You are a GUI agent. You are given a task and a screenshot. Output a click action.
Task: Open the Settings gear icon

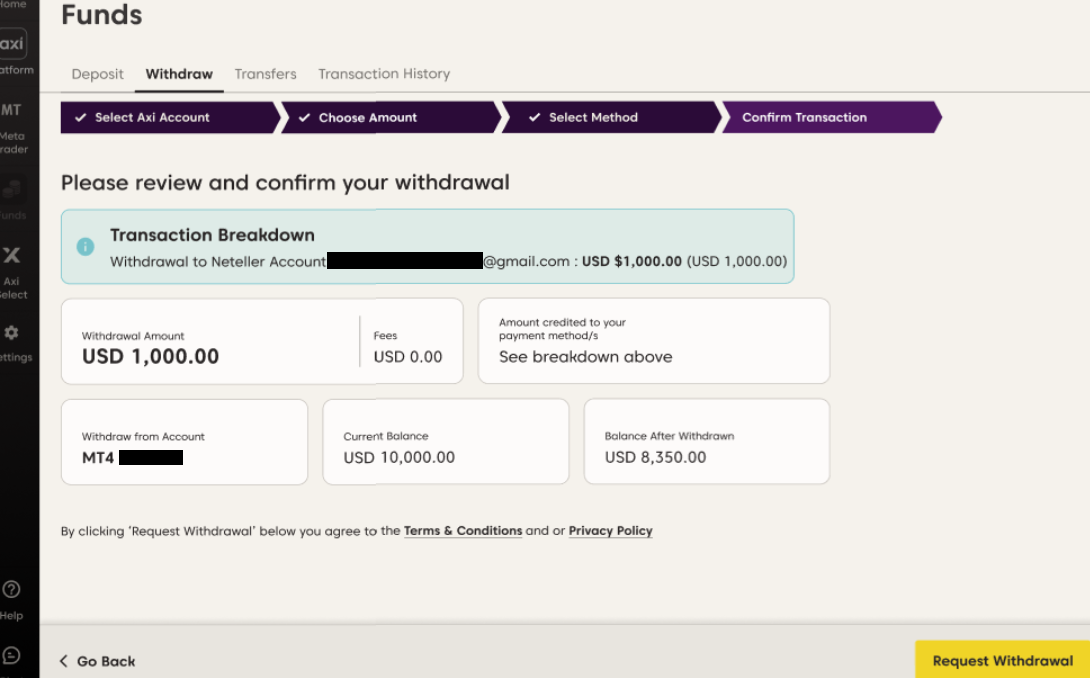pyautogui.click(x=12, y=333)
